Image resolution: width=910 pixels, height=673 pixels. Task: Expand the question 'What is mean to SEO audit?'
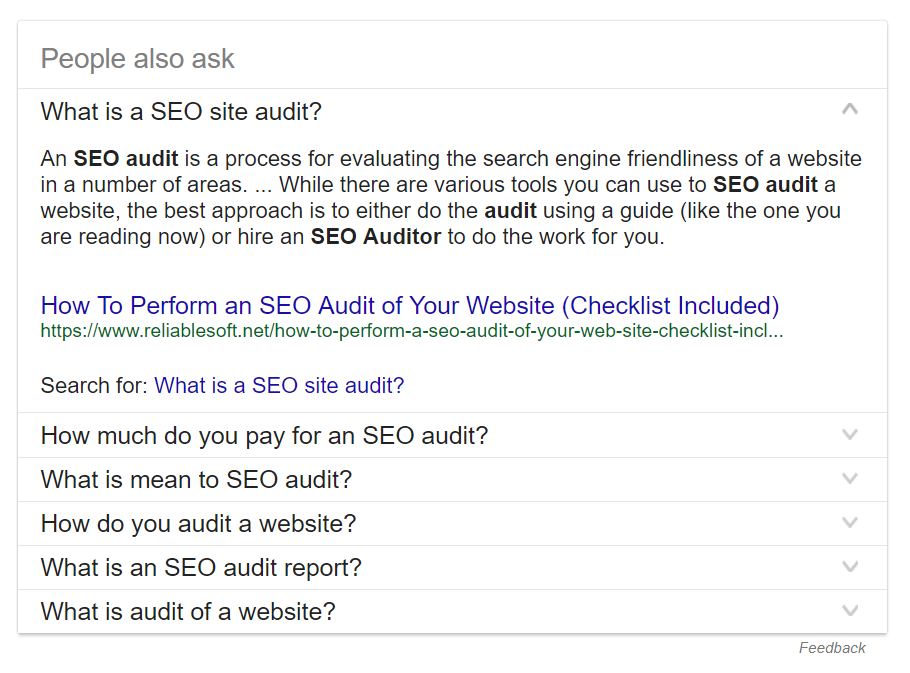(x=196, y=480)
